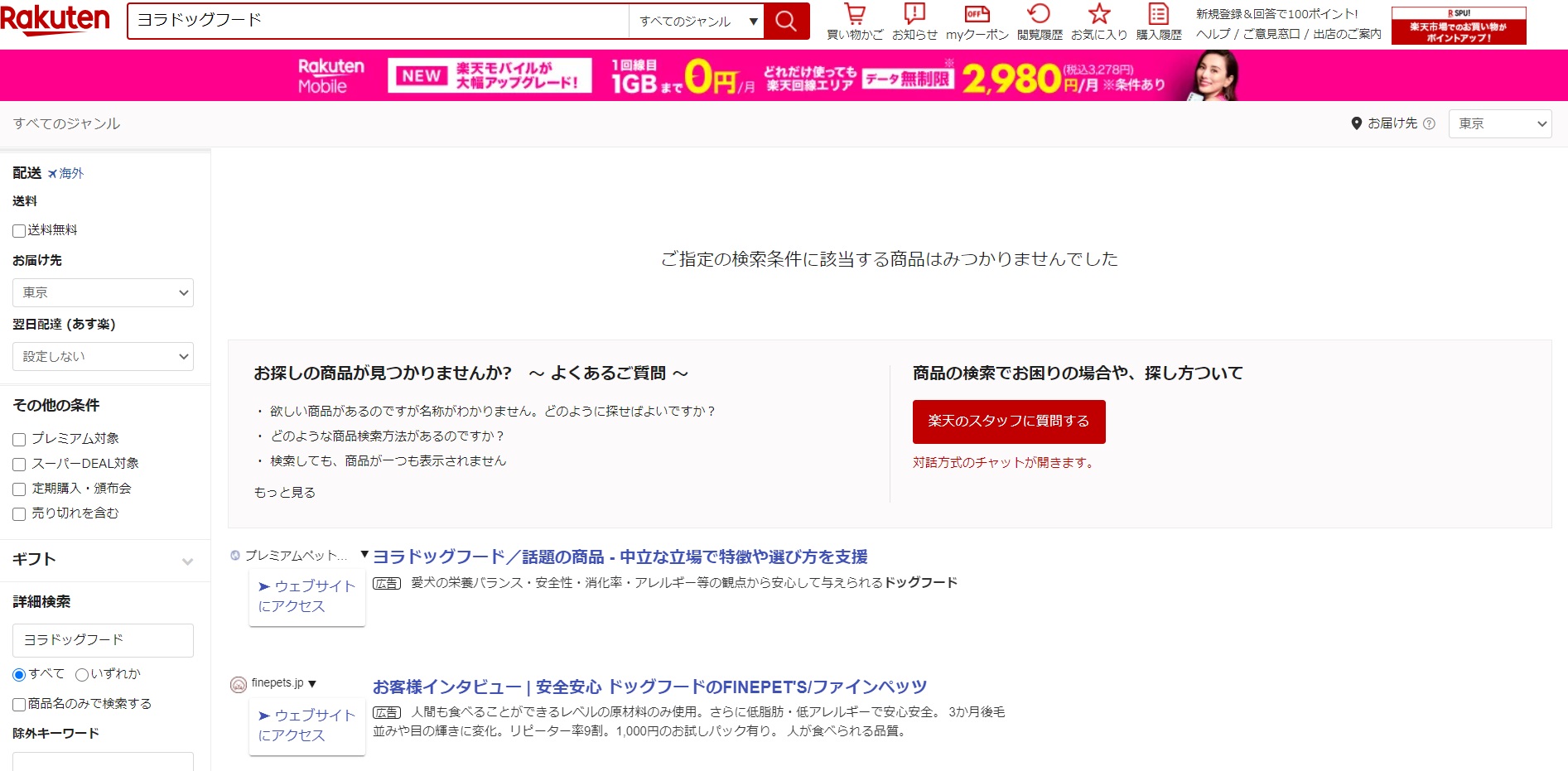Click the 詳細検索 keyword input field

(103, 640)
